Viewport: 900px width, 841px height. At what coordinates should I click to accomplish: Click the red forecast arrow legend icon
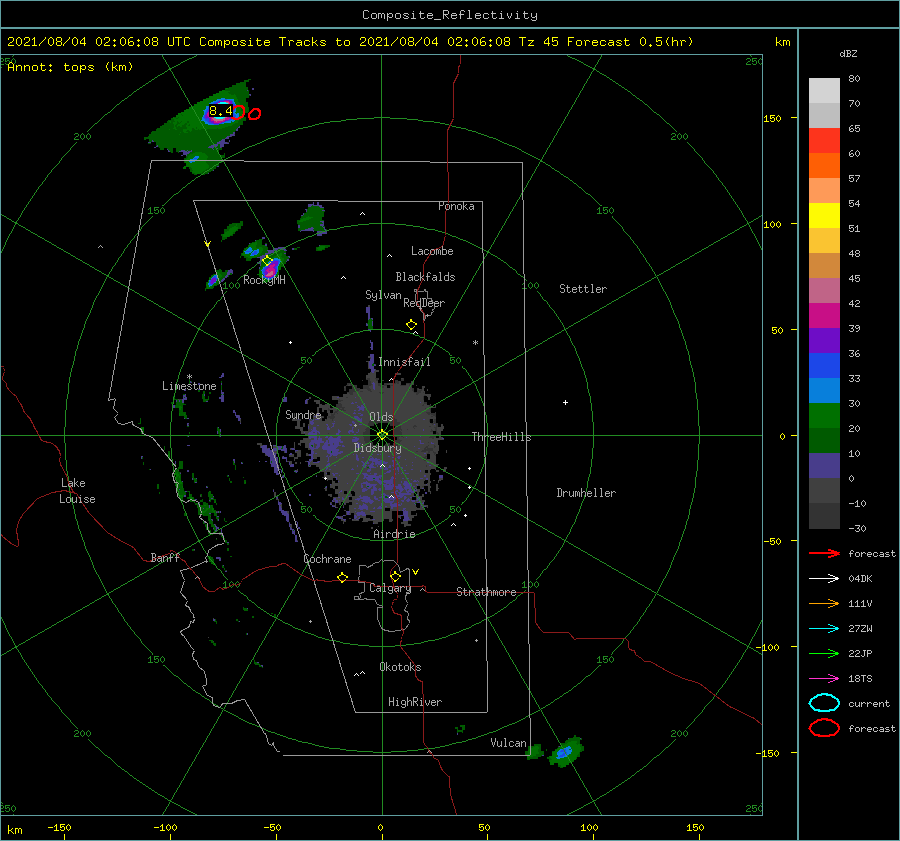[x=824, y=553]
